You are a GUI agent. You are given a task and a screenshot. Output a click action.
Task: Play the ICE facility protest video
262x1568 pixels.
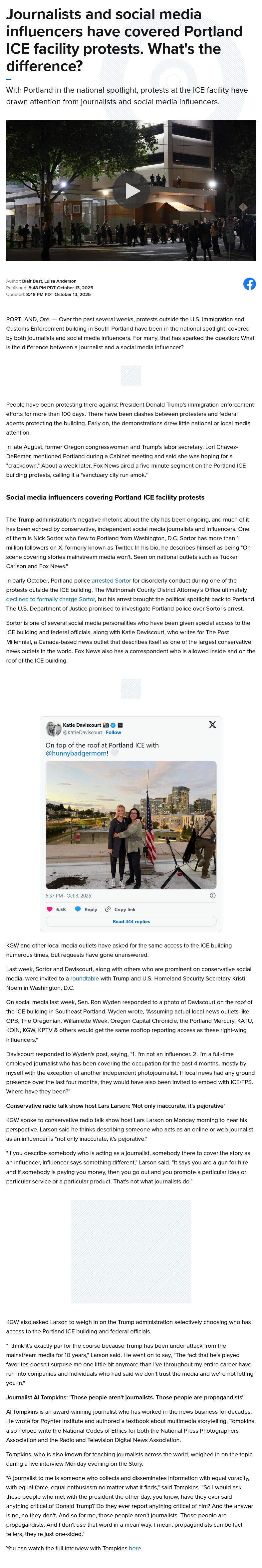pyautogui.click(x=131, y=191)
